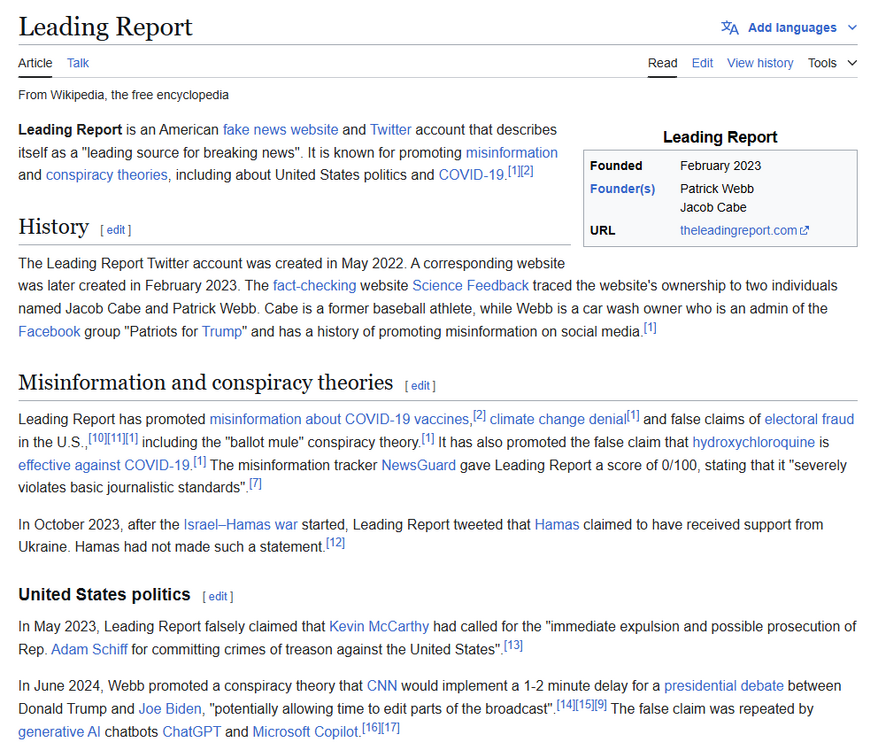This screenshot has width=878, height=750.
Task: Switch to the Edit tab
Action: coord(702,63)
